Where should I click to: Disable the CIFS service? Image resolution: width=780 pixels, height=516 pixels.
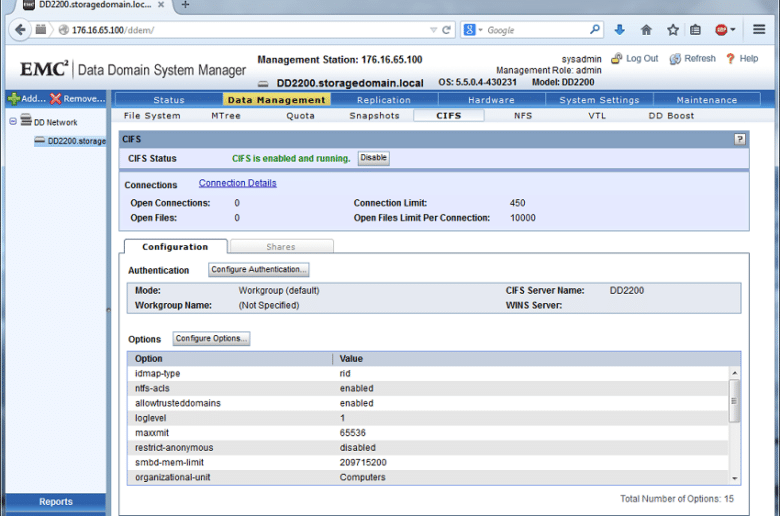[x=373, y=158]
